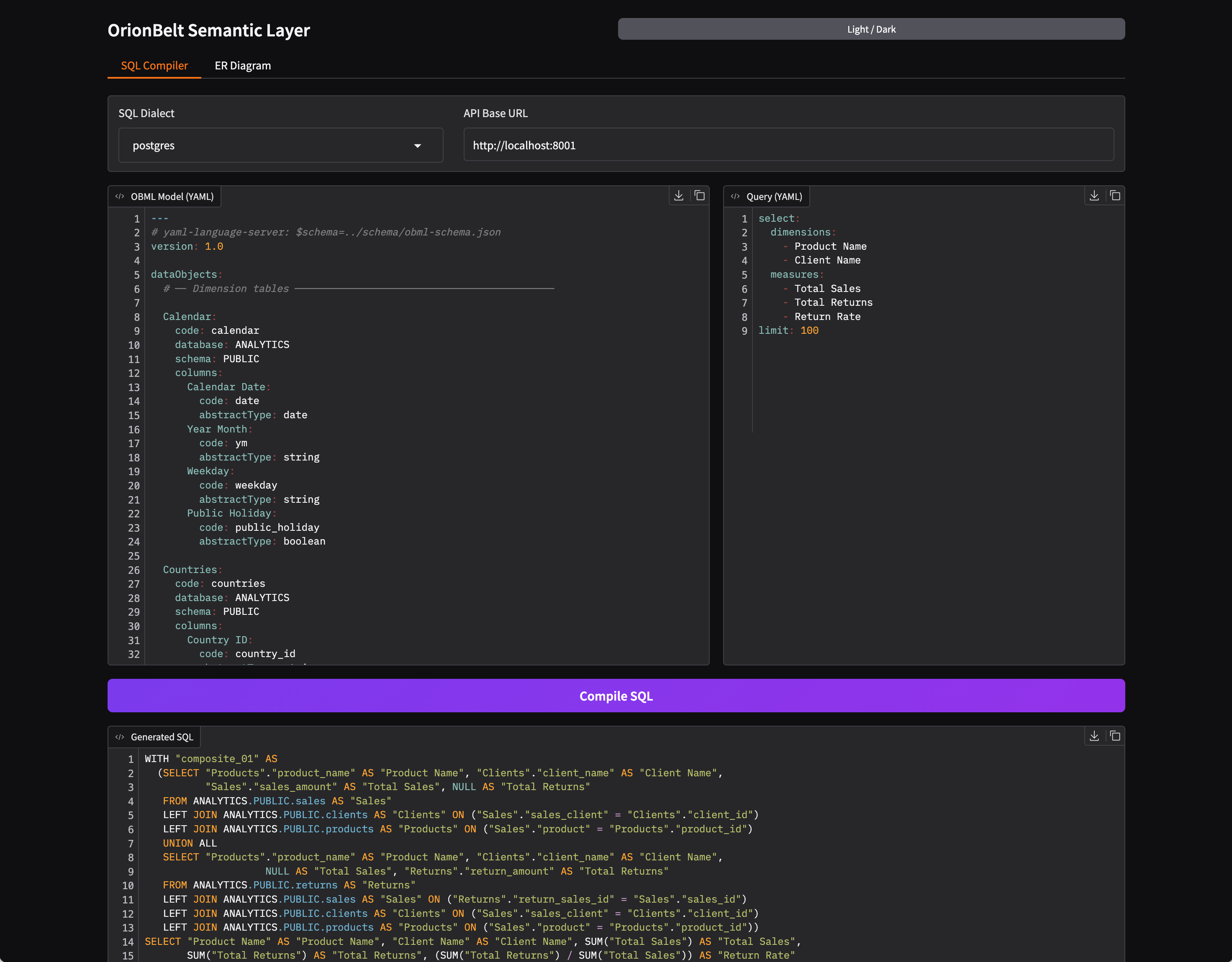Click the OrionBelt Semantic Layer title
1232x962 pixels.
point(209,31)
